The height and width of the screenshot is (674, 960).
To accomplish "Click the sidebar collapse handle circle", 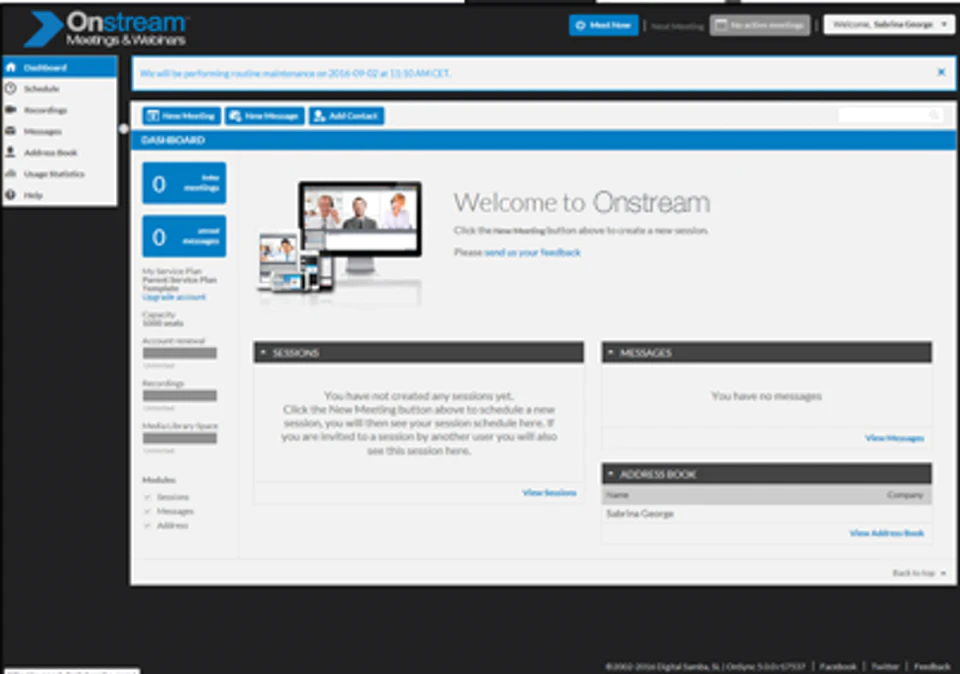I will (124, 129).
